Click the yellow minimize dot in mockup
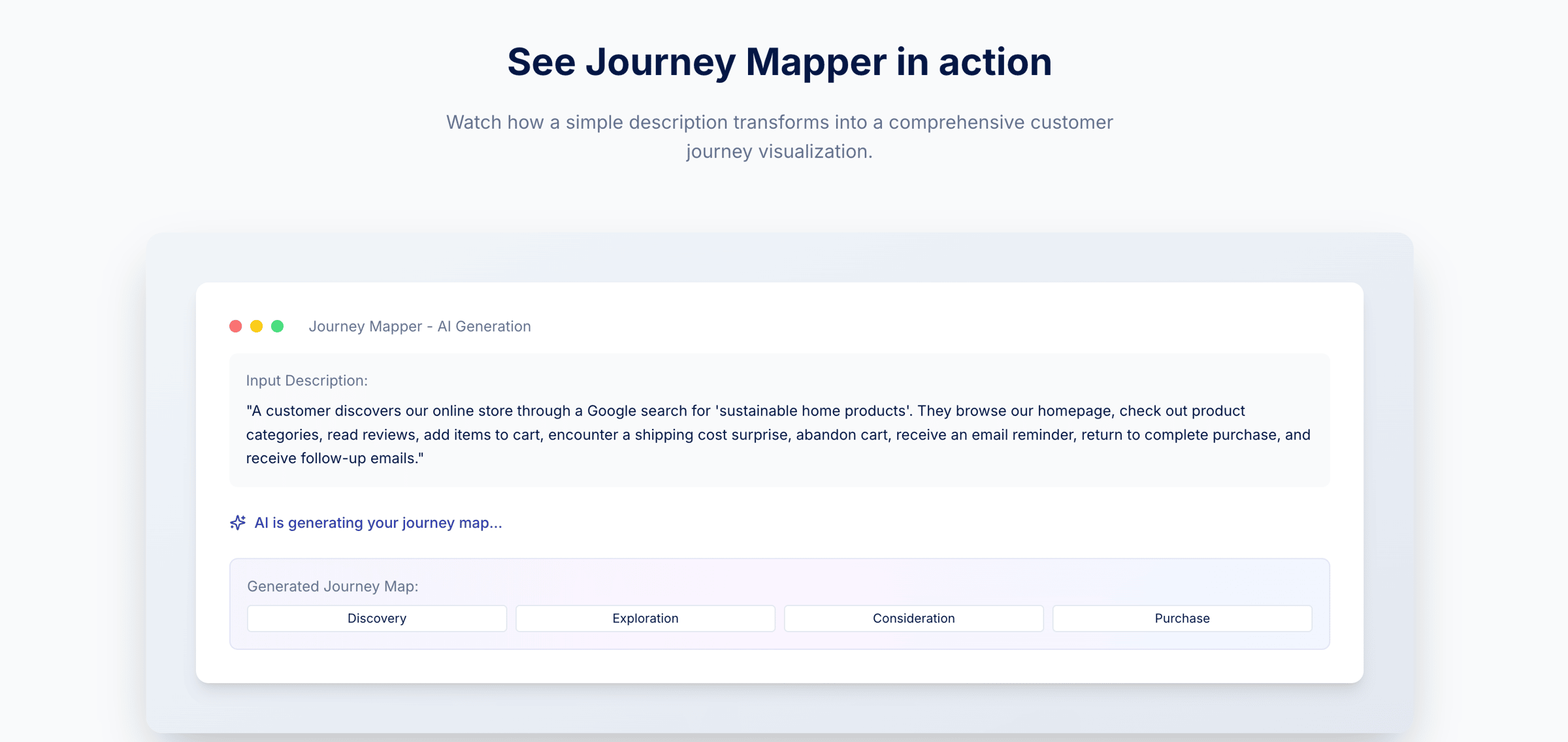The image size is (1568, 742). 257,326
